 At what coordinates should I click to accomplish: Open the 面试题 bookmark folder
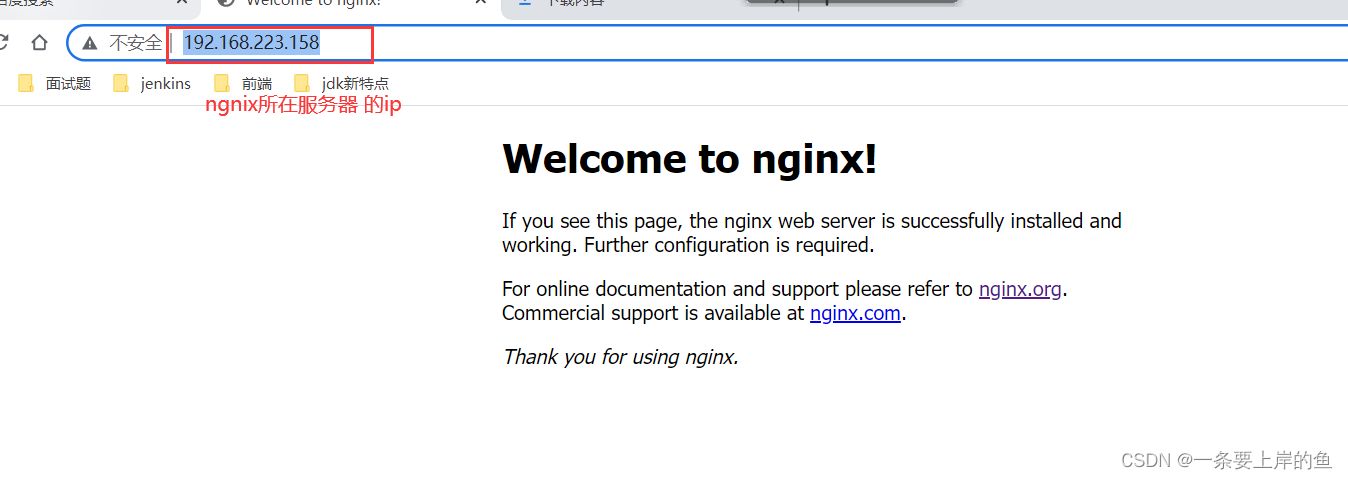(55, 84)
